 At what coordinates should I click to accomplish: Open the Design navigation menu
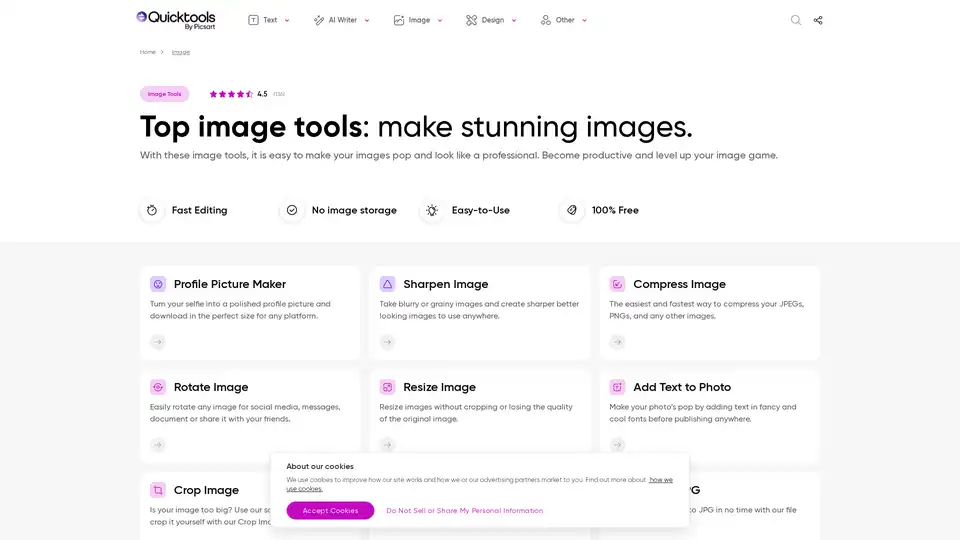click(491, 20)
